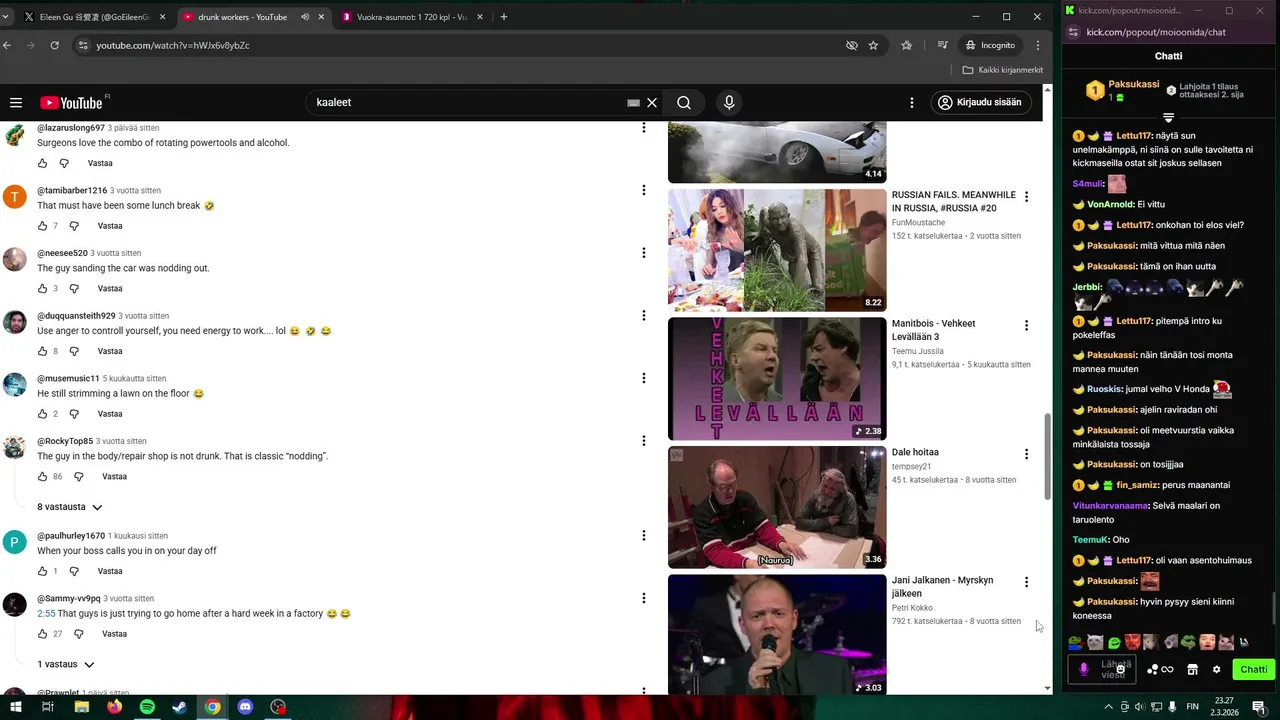Image resolution: width=1280 pixels, height=720 pixels.
Task: Go back in Chrome browser history
Action: click(7, 45)
